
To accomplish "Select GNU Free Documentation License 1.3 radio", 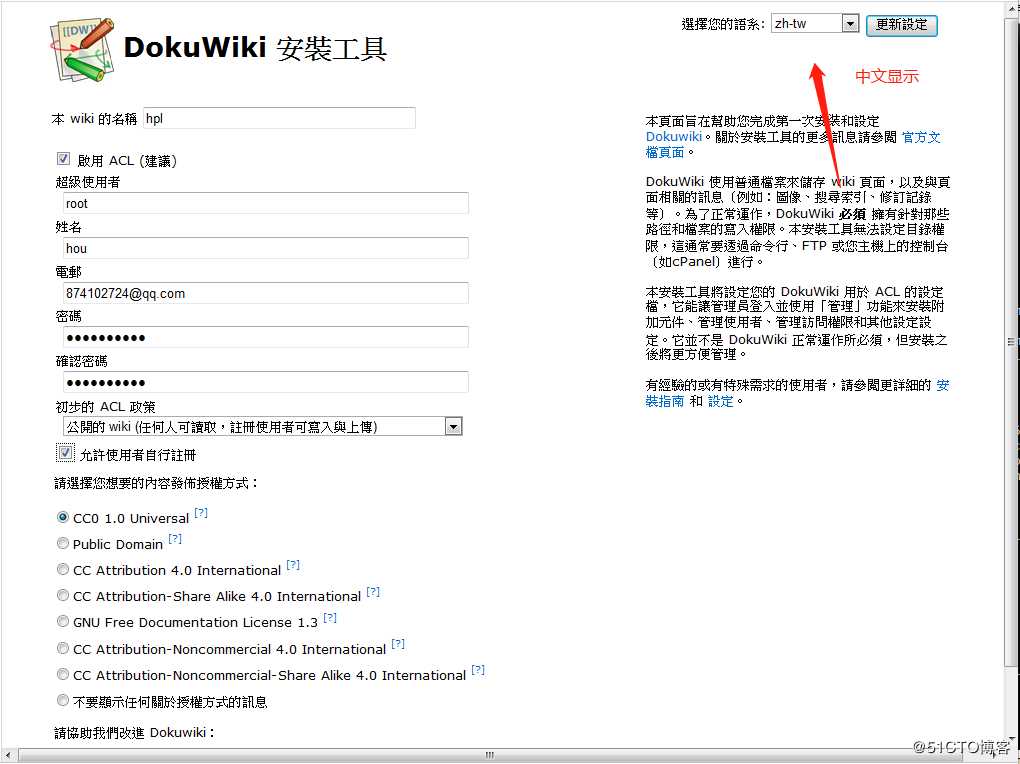I will point(62,621).
